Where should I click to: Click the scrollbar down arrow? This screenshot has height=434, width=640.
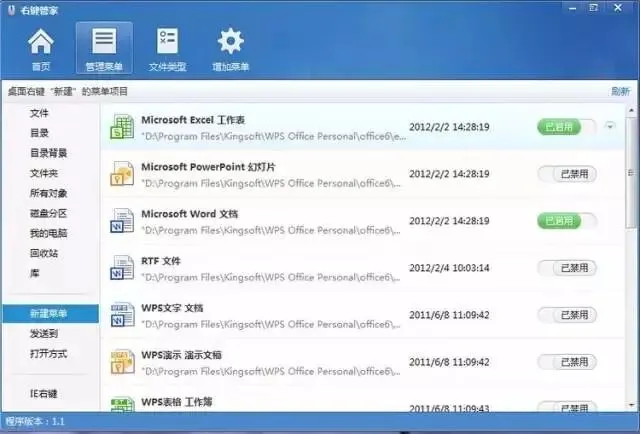(x=631, y=405)
